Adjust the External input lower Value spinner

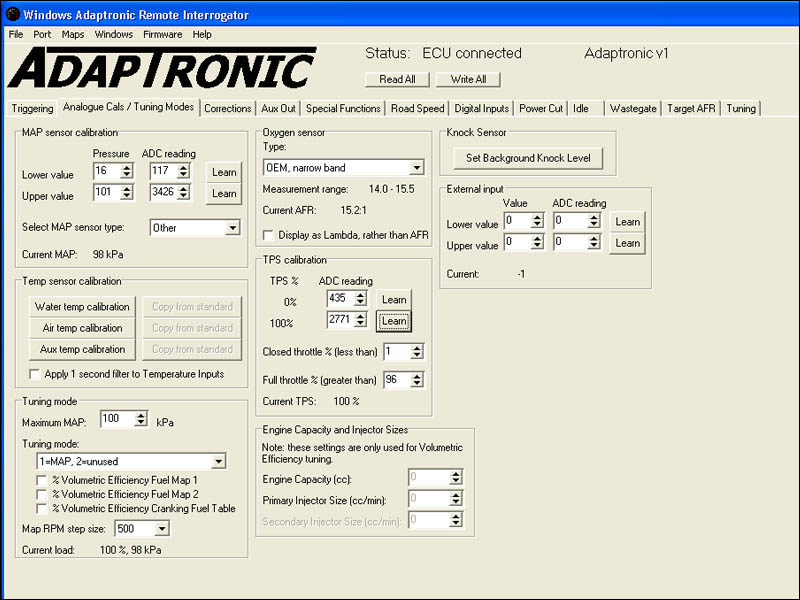click(537, 220)
